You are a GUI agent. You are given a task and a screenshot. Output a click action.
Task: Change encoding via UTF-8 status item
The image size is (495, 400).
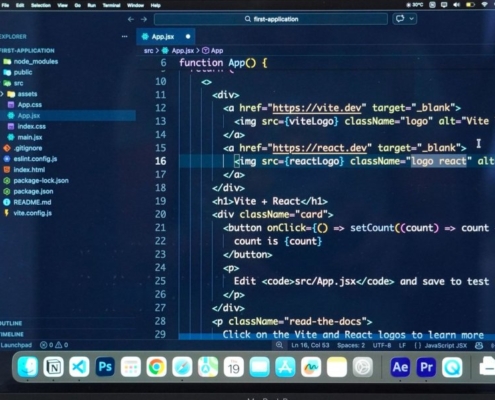[x=382, y=345]
